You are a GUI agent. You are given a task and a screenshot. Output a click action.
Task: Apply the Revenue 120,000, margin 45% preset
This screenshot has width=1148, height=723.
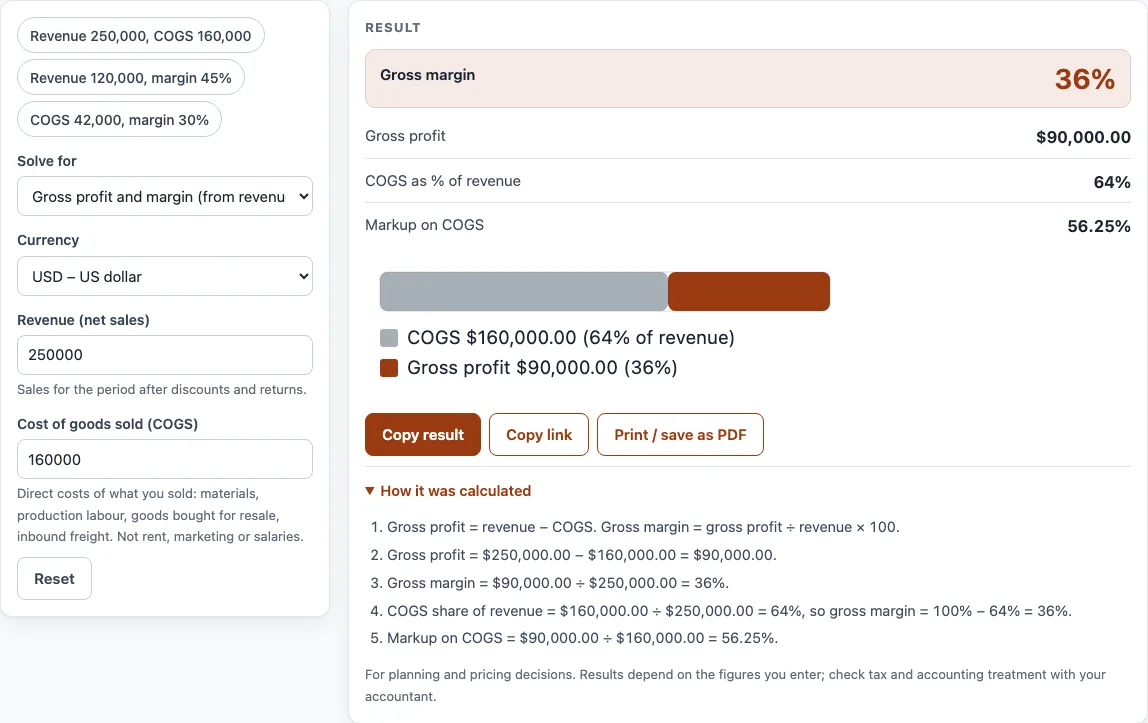click(x=131, y=78)
